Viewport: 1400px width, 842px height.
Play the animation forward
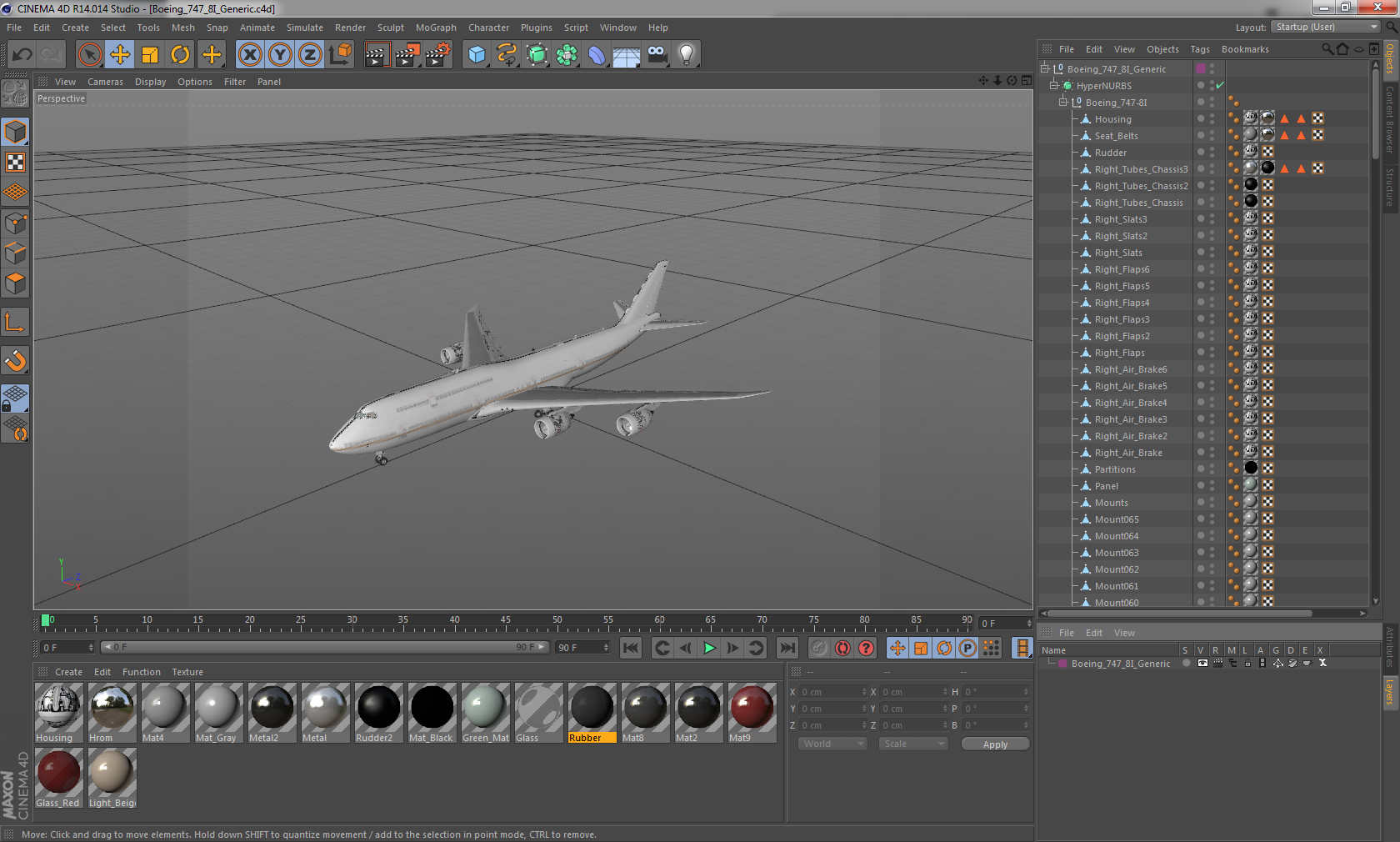709,648
